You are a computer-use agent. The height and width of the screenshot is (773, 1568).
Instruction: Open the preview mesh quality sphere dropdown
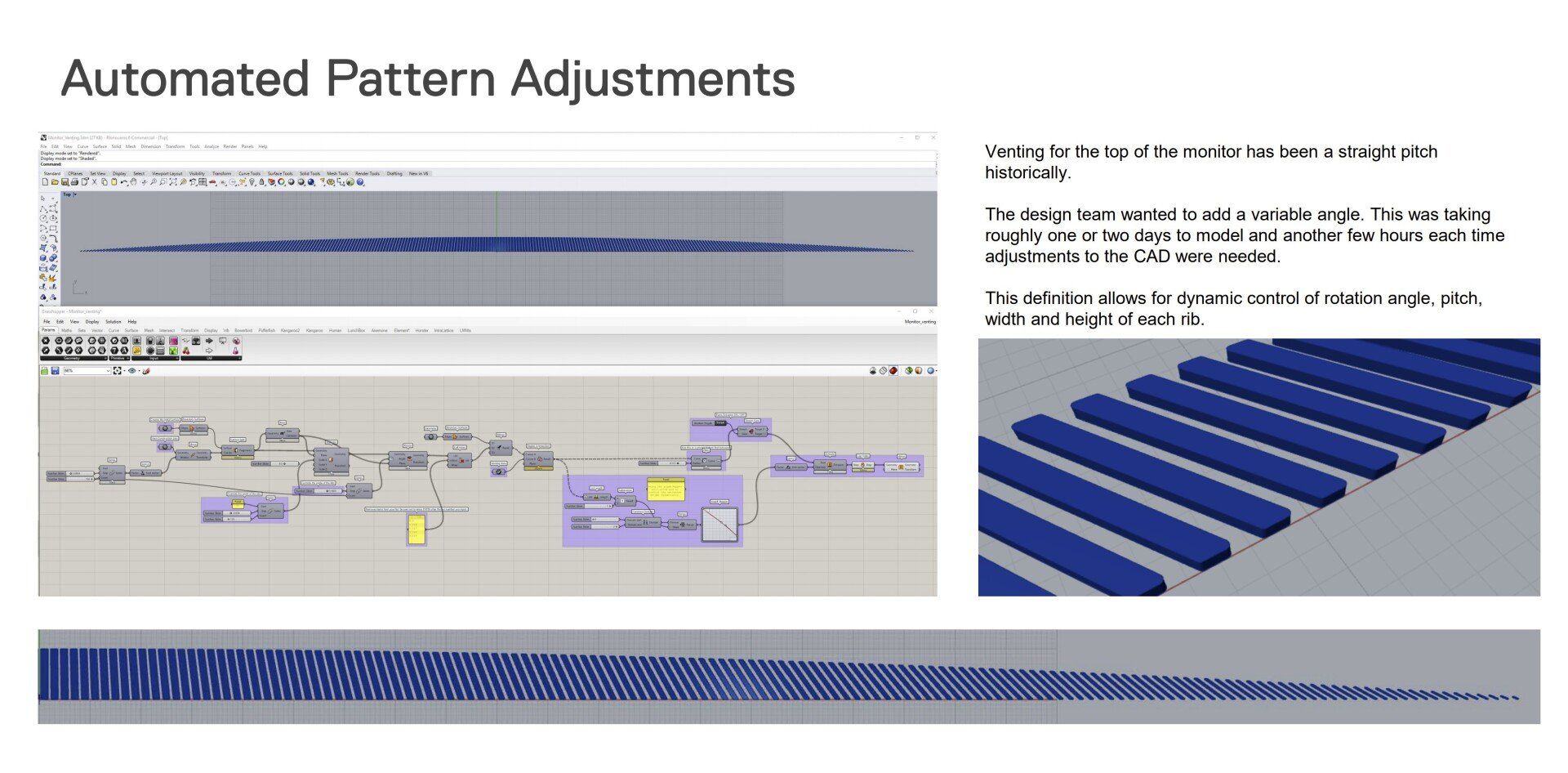tap(936, 371)
